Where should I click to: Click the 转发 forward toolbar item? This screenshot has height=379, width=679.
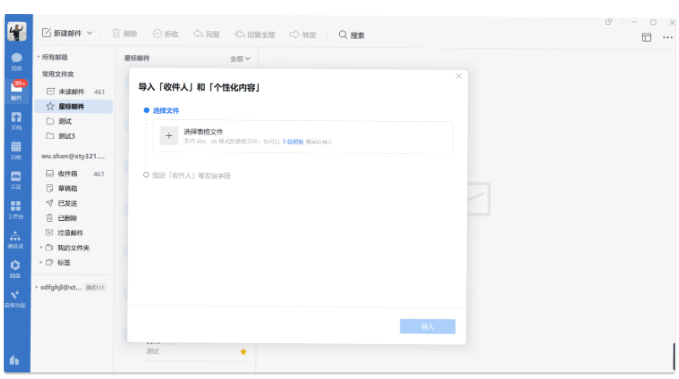point(303,35)
